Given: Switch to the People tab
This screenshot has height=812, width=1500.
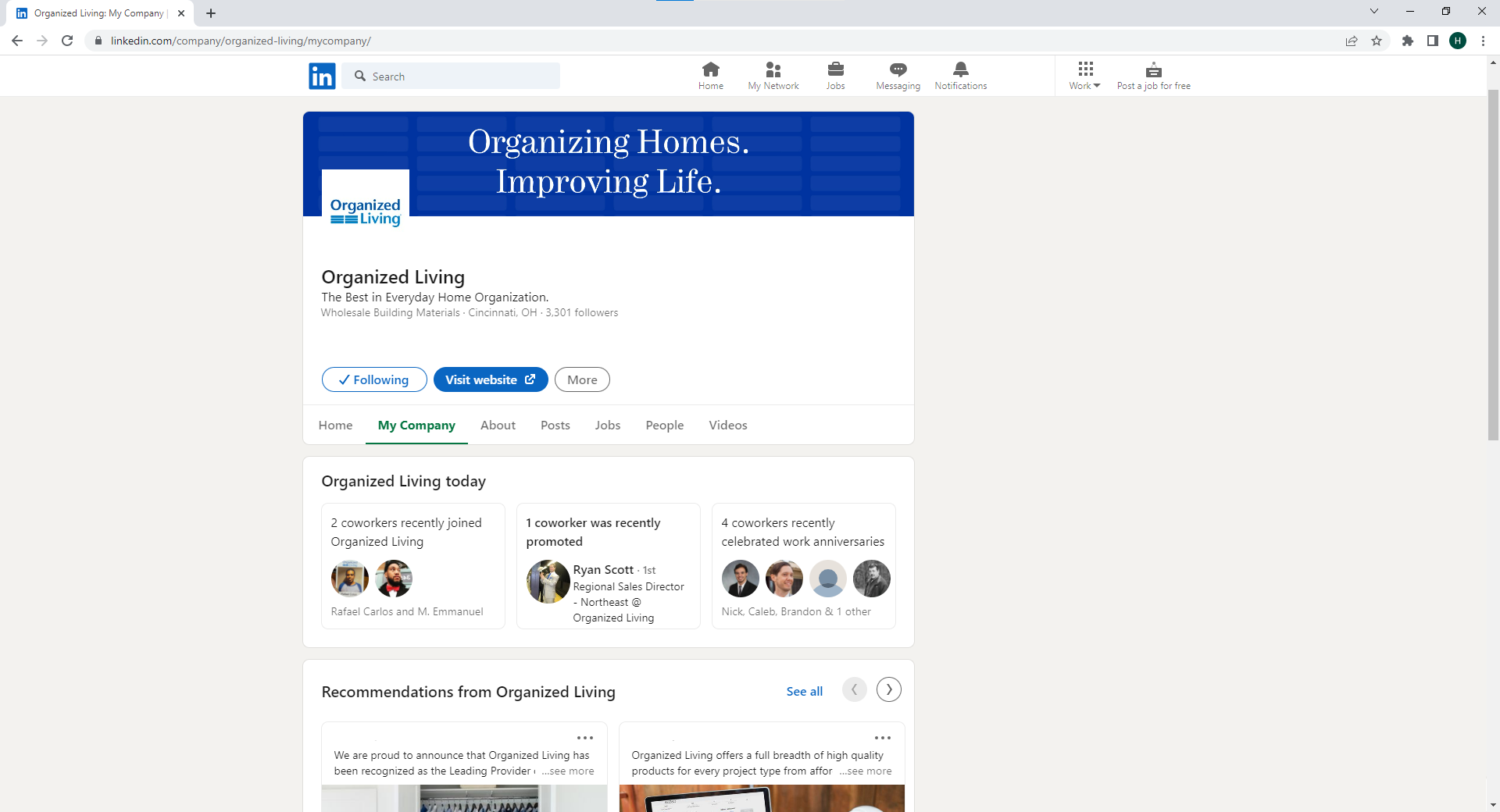Looking at the screenshot, I should tap(665, 425).
